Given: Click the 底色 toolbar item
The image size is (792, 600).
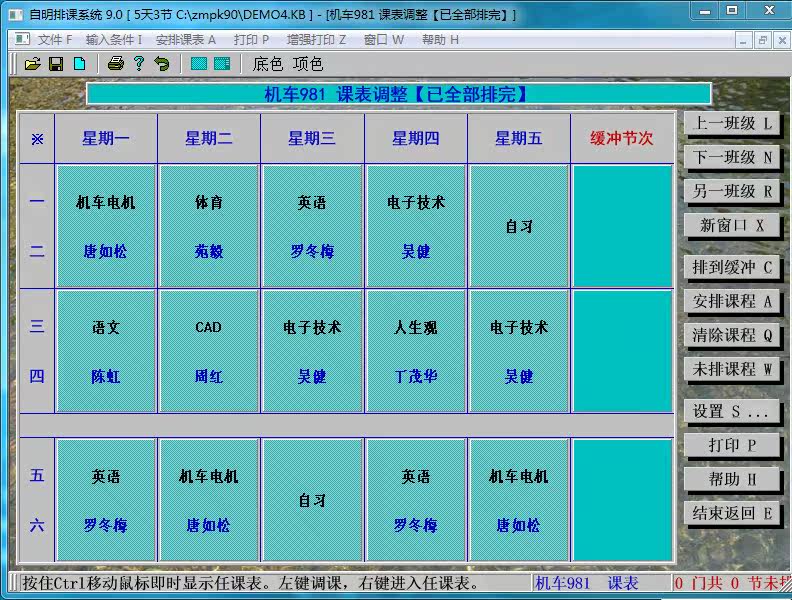Looking at the screenshot, I should coord(268,64).
